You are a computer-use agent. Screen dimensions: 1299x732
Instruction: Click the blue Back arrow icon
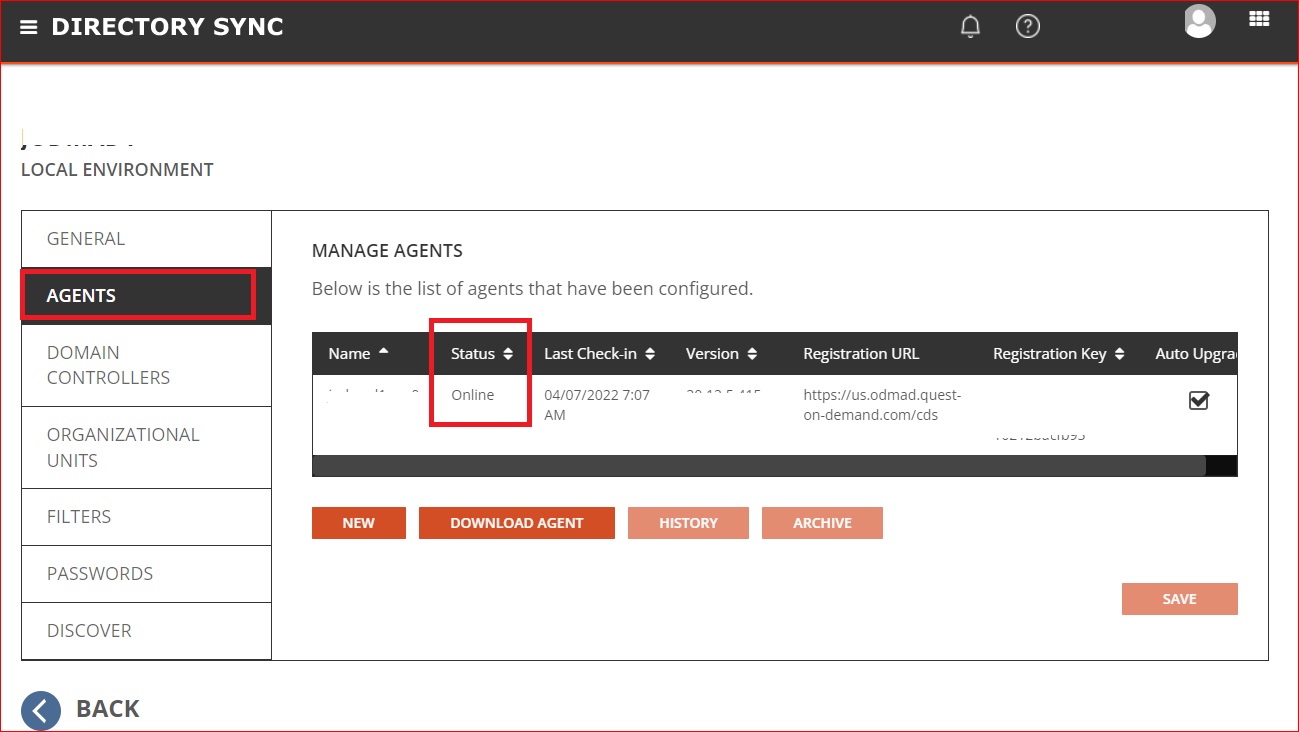[x=41, y=710]
